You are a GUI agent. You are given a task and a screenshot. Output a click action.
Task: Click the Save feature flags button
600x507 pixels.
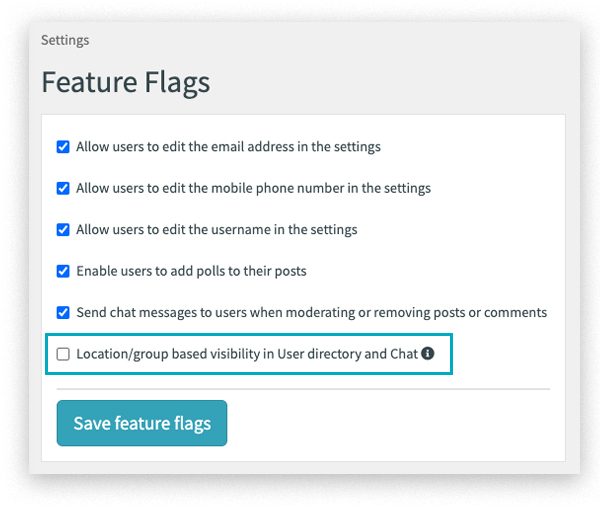tap(142, 423)
